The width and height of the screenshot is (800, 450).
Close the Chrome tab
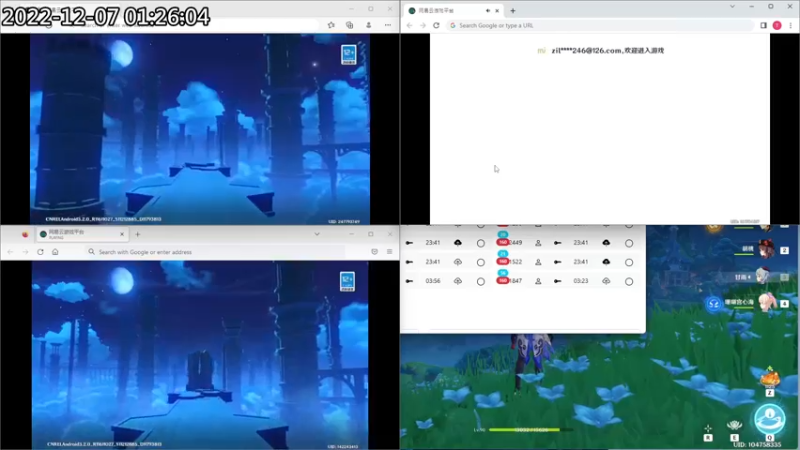(497, 11)
